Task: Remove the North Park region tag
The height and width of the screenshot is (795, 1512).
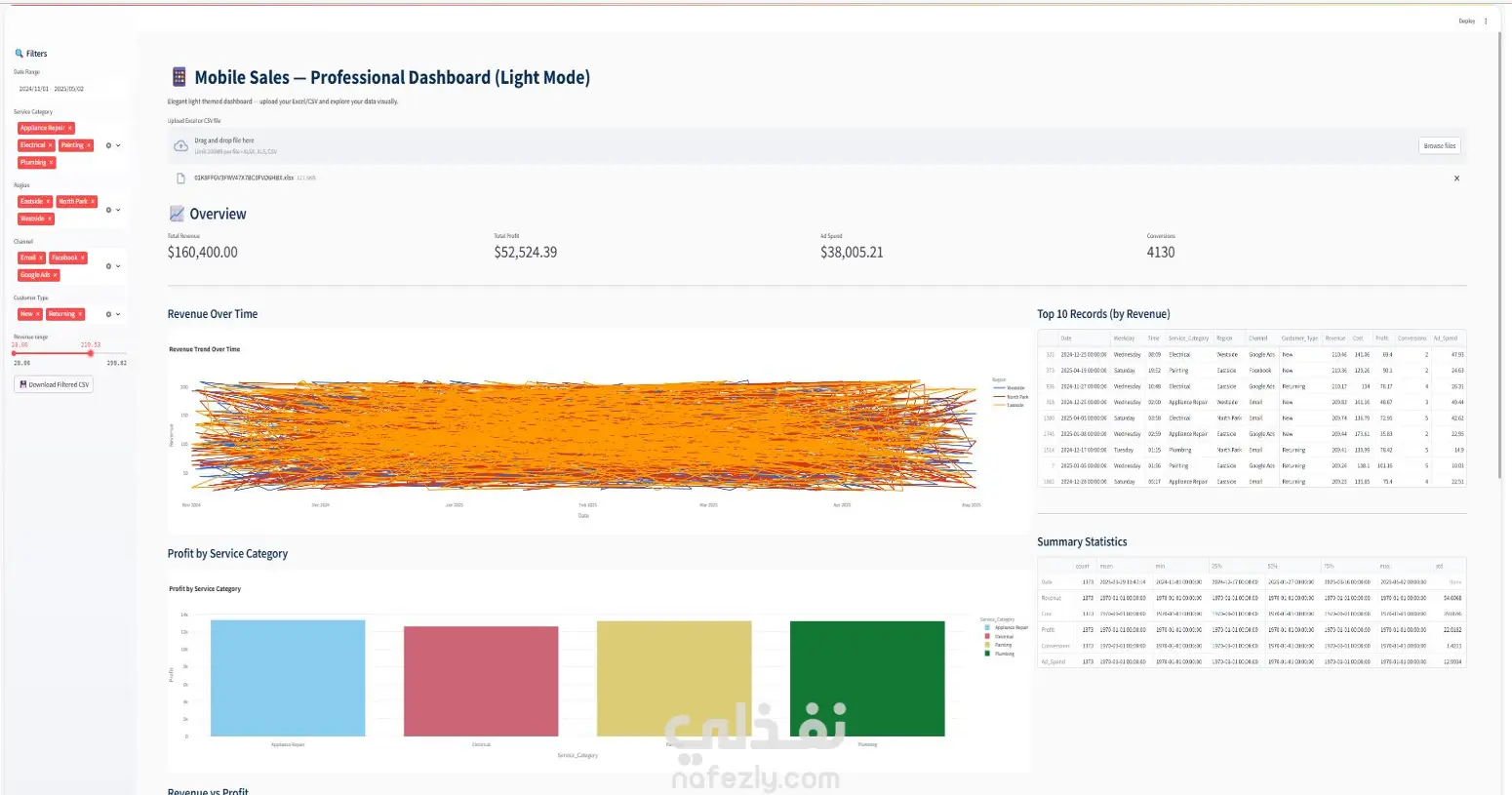Action: click(x=93, y=202)
